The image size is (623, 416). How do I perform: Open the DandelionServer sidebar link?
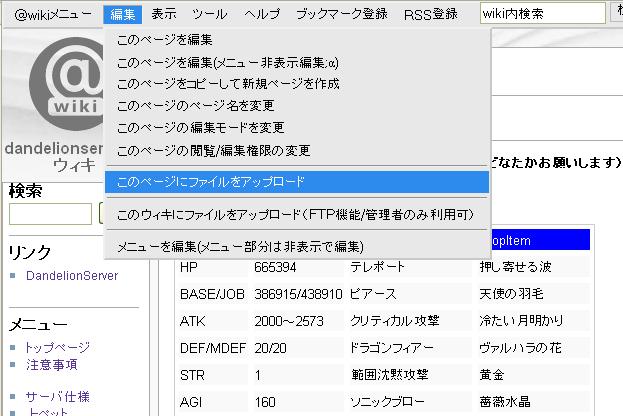[x=72, y=276]
